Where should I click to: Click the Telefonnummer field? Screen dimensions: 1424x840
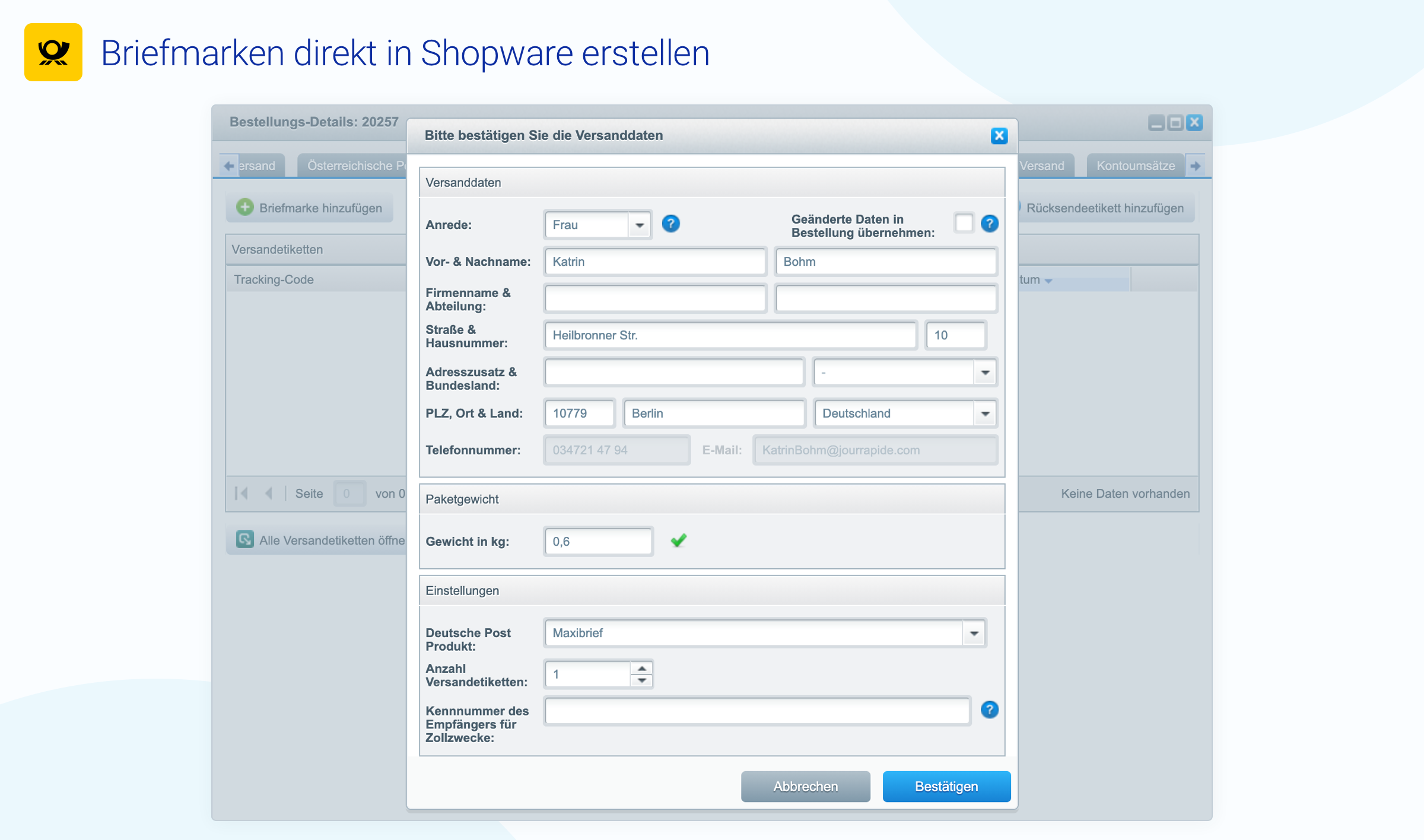(x=616, y=450)
